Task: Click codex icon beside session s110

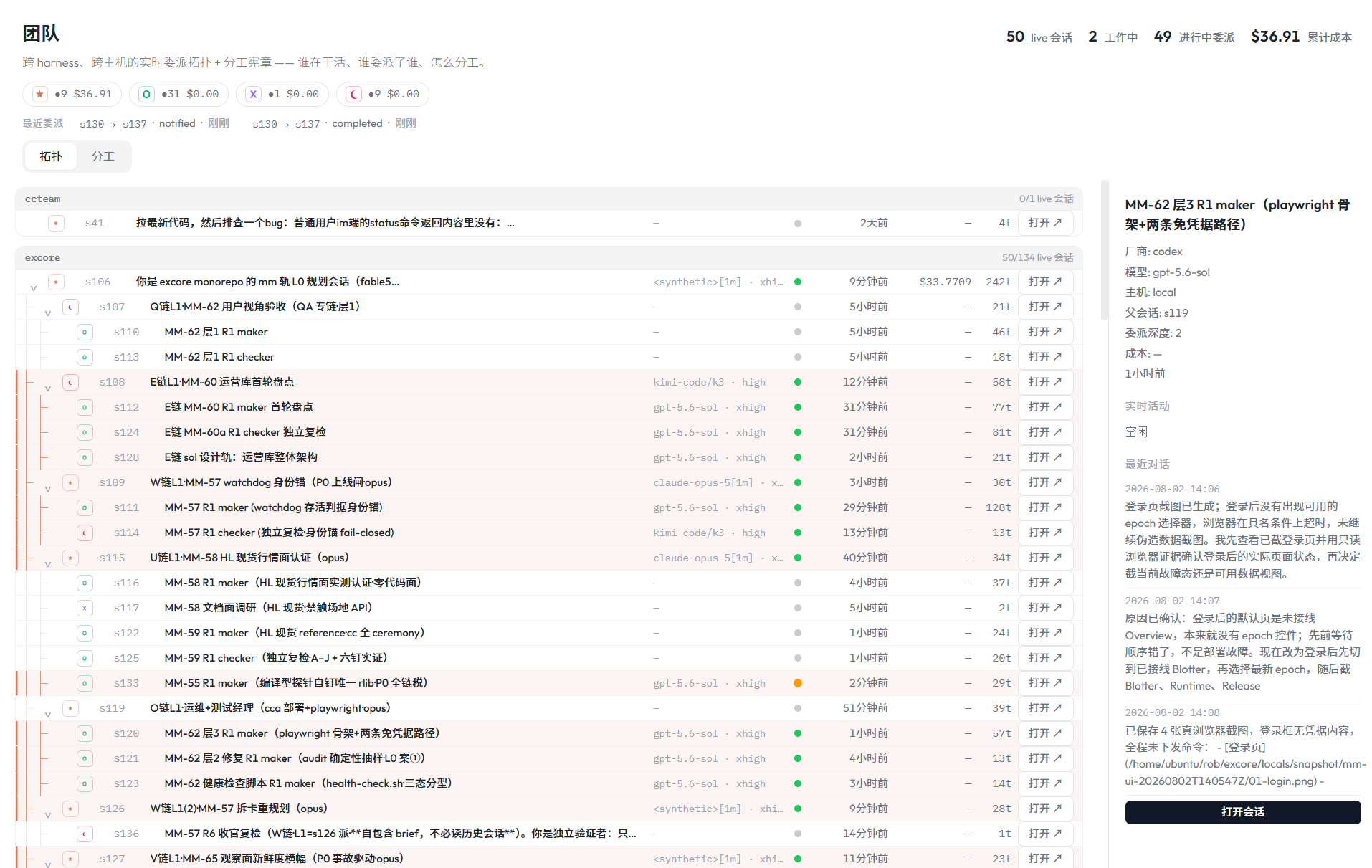Action: (85, 332)
